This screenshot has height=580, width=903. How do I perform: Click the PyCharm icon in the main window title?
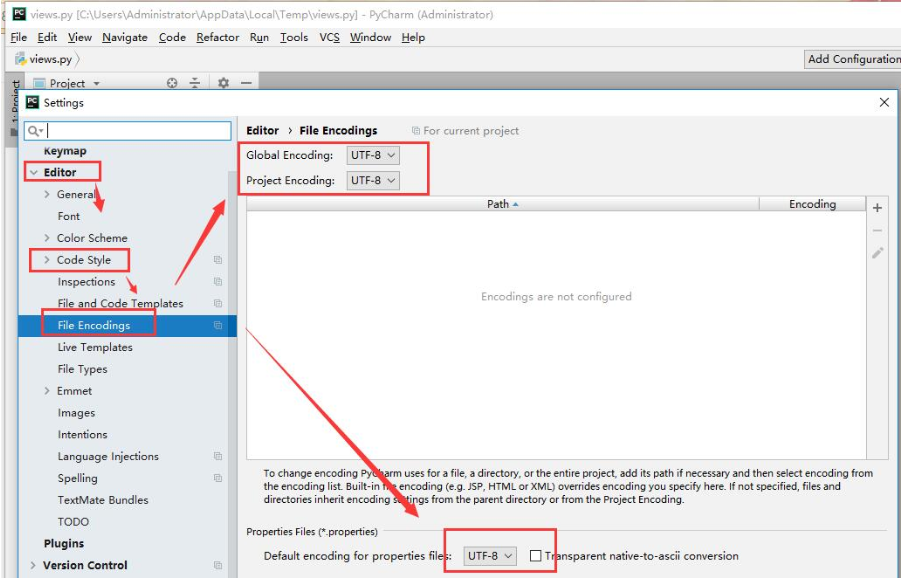coord(19,14)
